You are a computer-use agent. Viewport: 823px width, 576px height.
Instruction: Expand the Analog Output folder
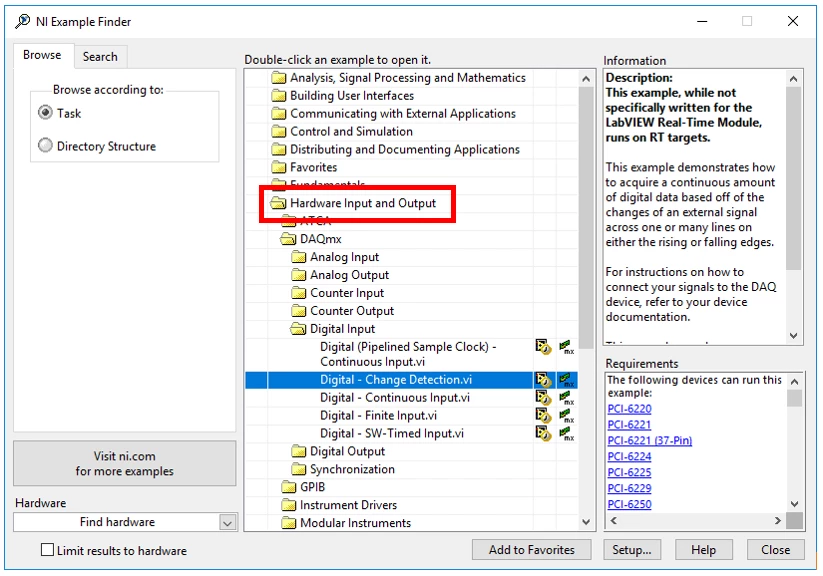pyautogui.click(x=299, y=275)
